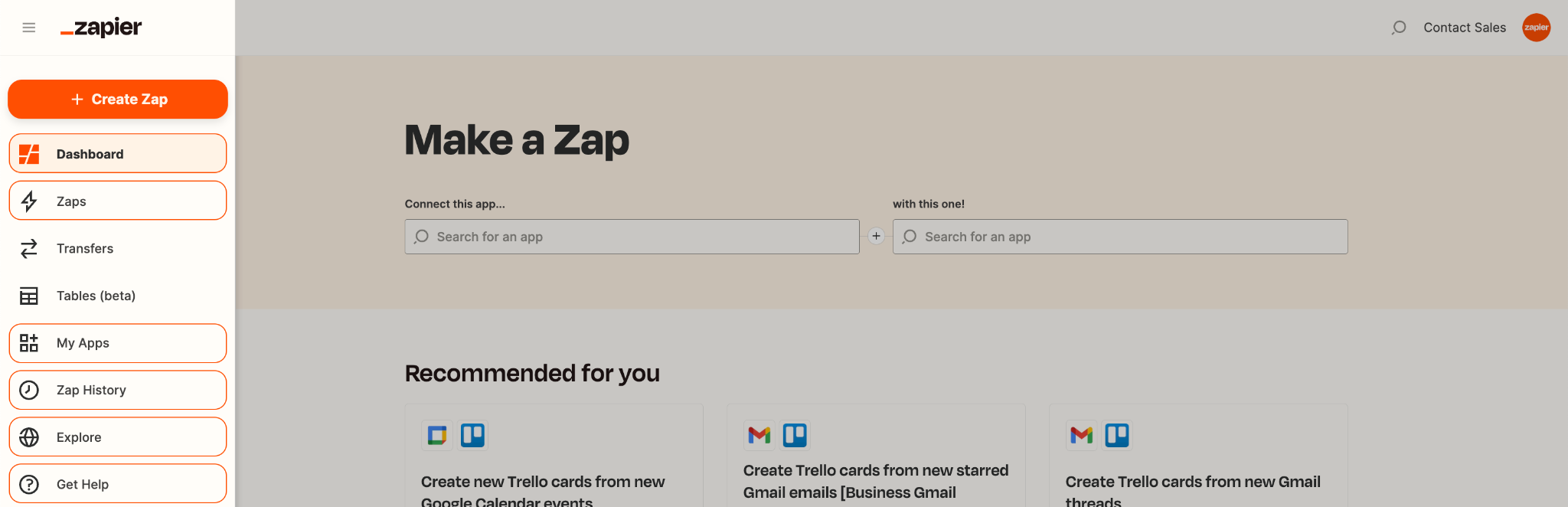Toggle the sidebar with the hamburger menu
1568x507 pixels.
click(x=28, y=27)
